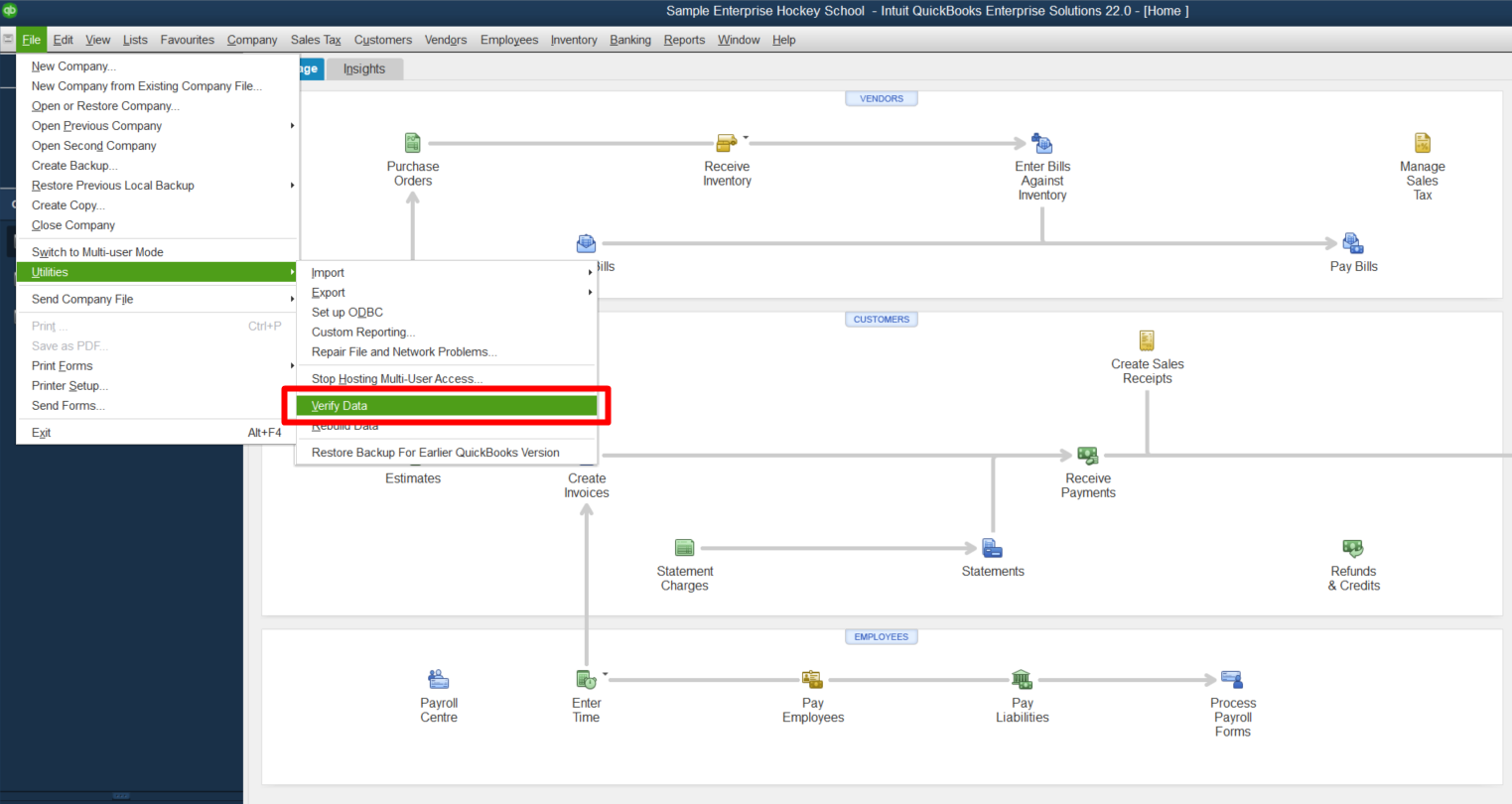Expand the Open Previous Company submenu
Screen dimensions: 1512x804
[292, 126]
